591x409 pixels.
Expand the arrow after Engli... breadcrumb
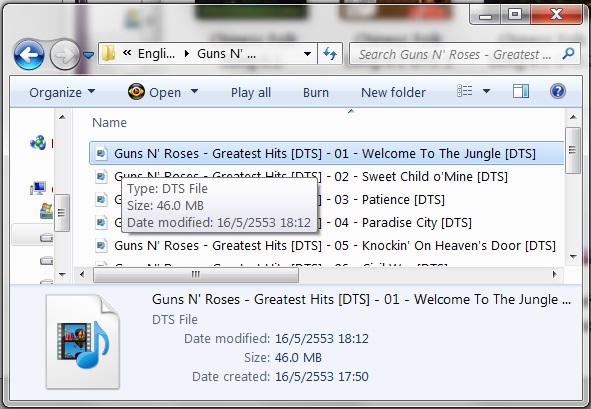pos(187,54)
